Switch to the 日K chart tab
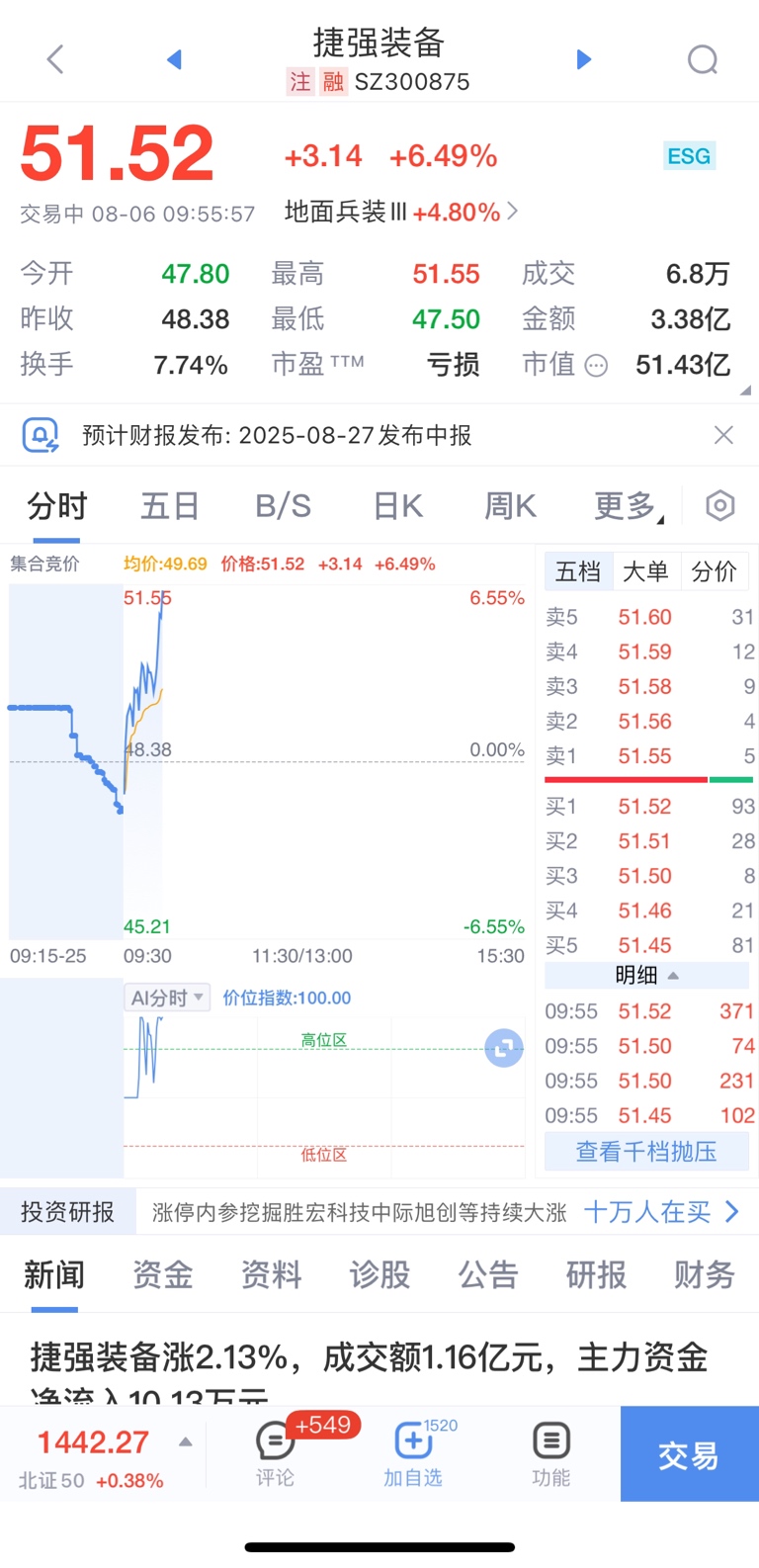 pyautogui.click(x=398, y=506)
